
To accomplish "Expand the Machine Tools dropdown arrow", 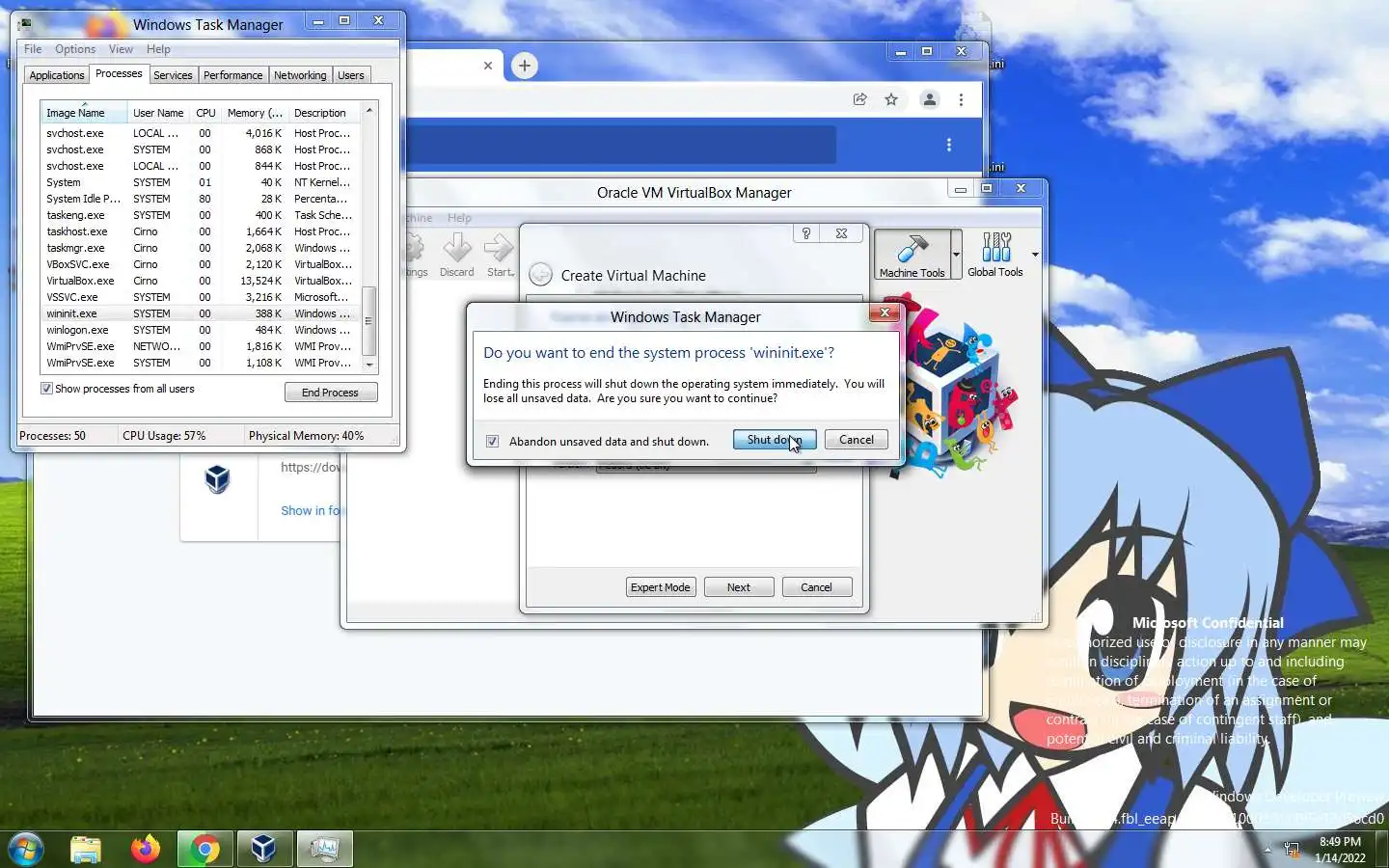I will click(x=957, y=255).
